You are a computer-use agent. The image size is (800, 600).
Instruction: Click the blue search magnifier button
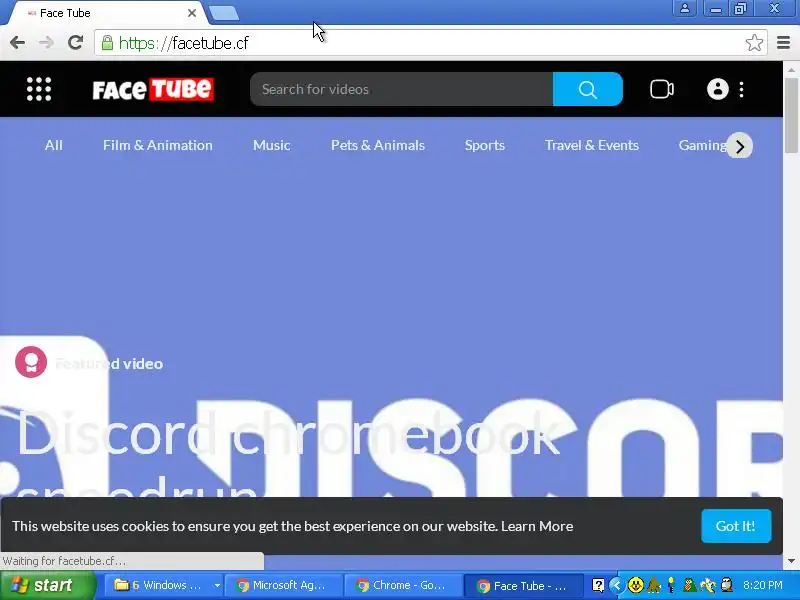[x=588, y=89]
